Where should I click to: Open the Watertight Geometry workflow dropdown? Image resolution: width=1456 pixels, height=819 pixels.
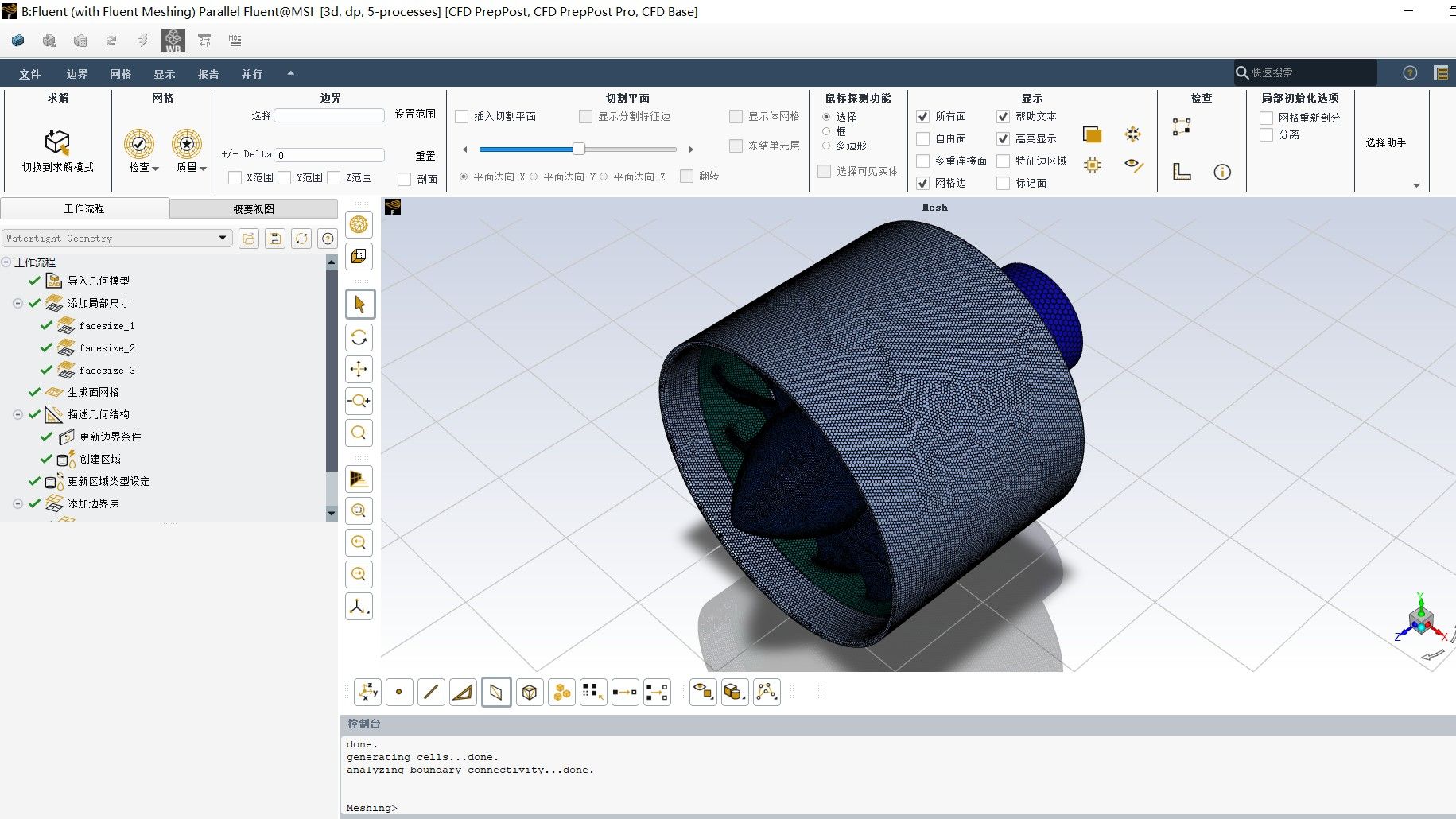[x=223, y=238]
